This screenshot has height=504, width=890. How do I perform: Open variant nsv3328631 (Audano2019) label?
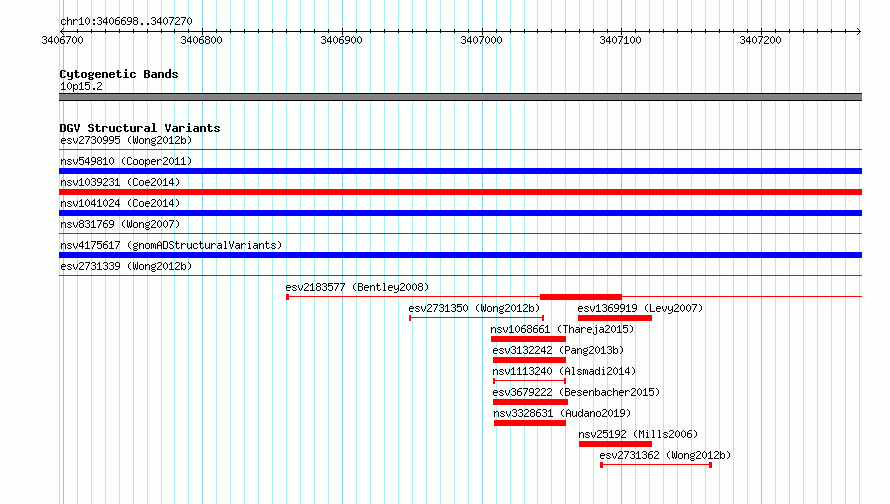tap(562, 413)
